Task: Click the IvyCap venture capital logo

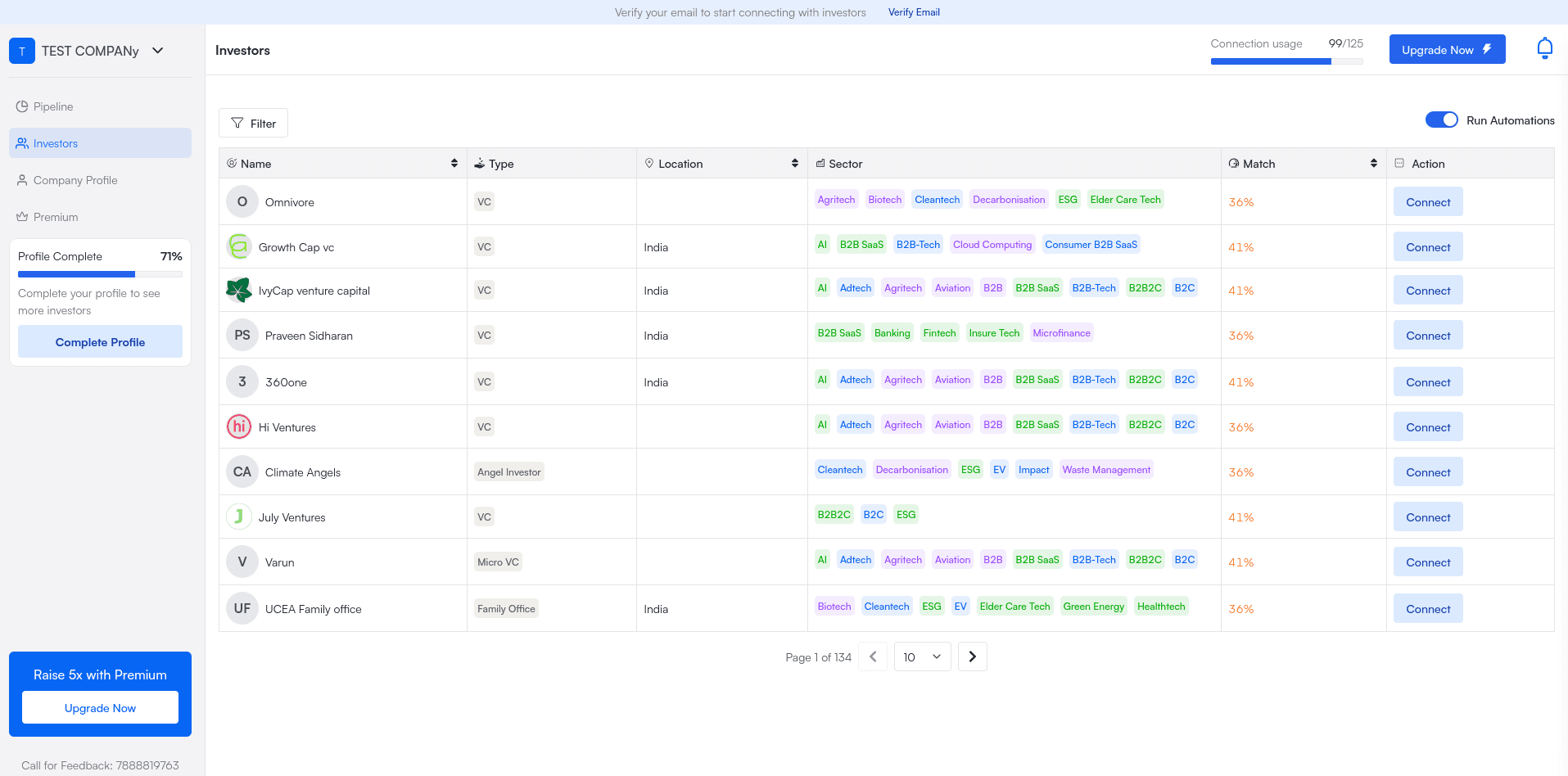Action: 239,290
